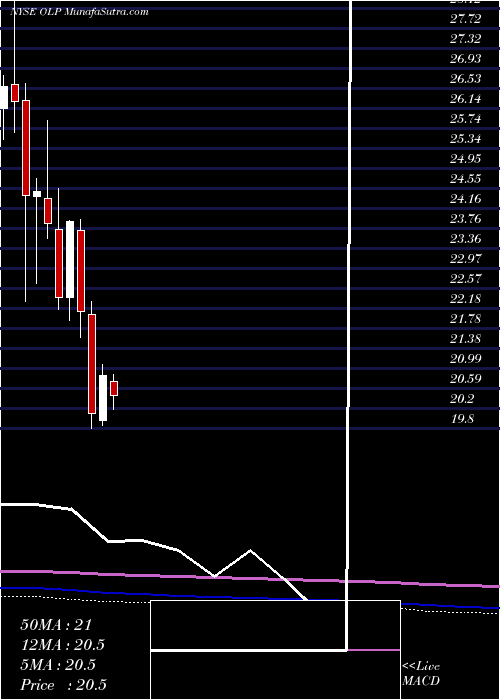Click the 50MA : 21 reading
Image resolution: width=500 pixels, height=700 pixels.
pos(56,625)
